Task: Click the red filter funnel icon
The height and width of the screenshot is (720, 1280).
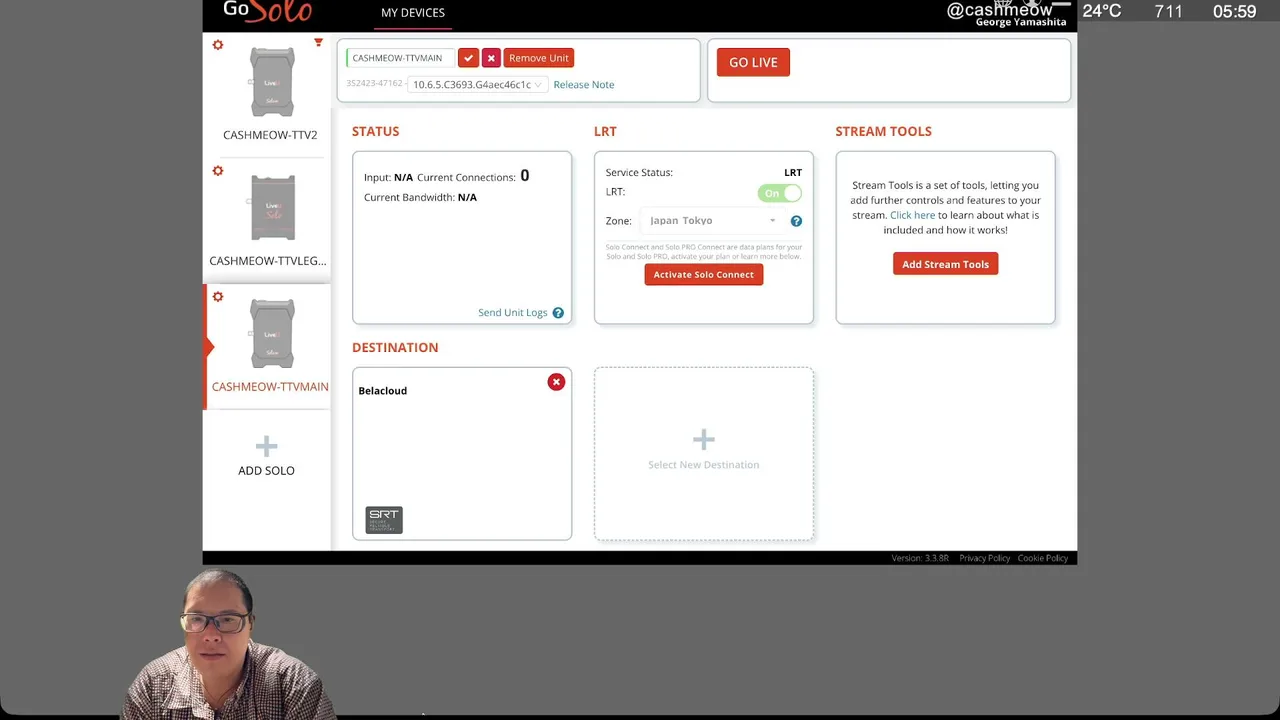Action: point(318,43)
